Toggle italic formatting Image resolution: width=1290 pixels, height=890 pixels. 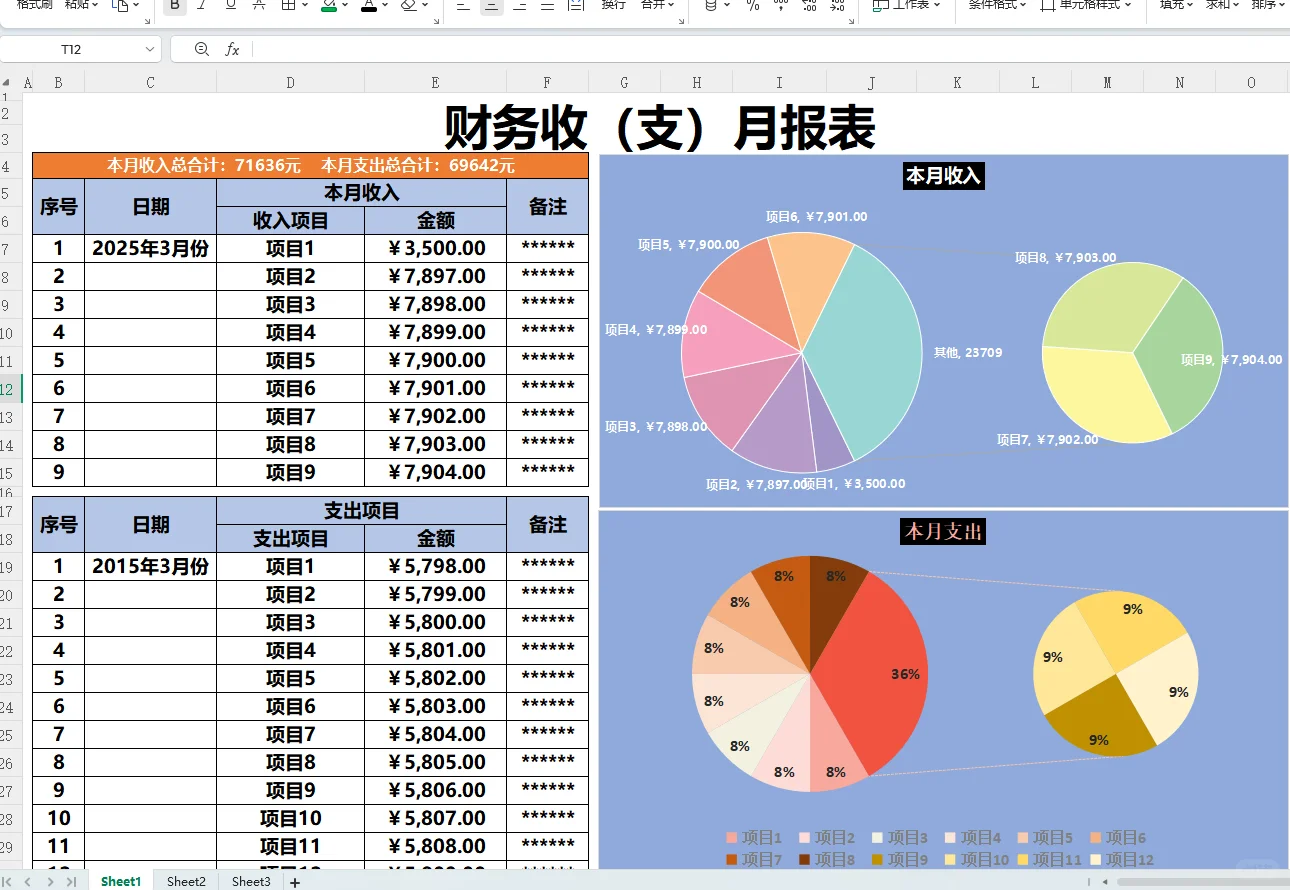200,5
